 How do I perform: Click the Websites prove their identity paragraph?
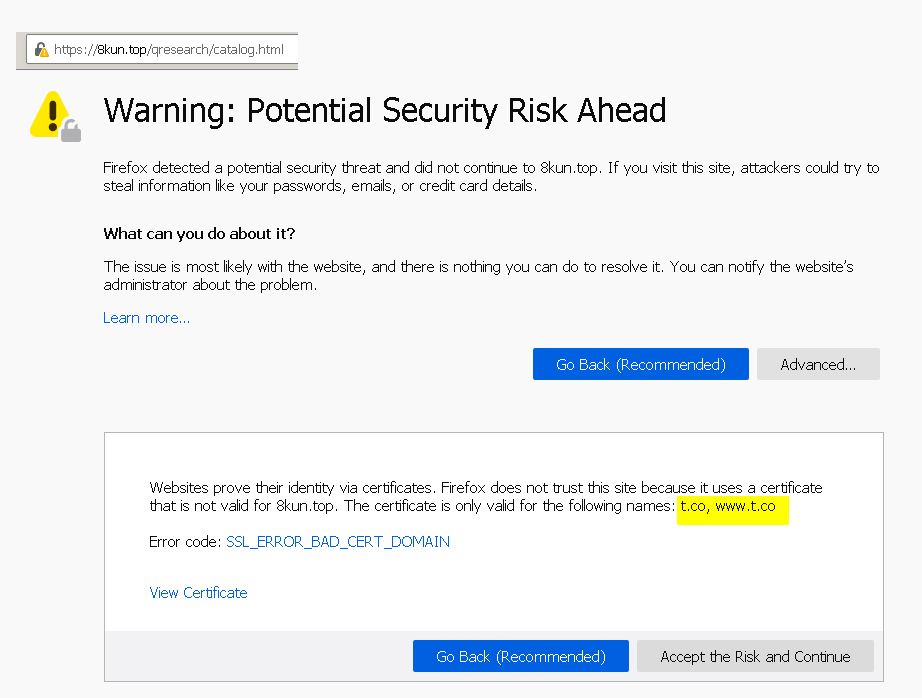click(x=486, y=497)
